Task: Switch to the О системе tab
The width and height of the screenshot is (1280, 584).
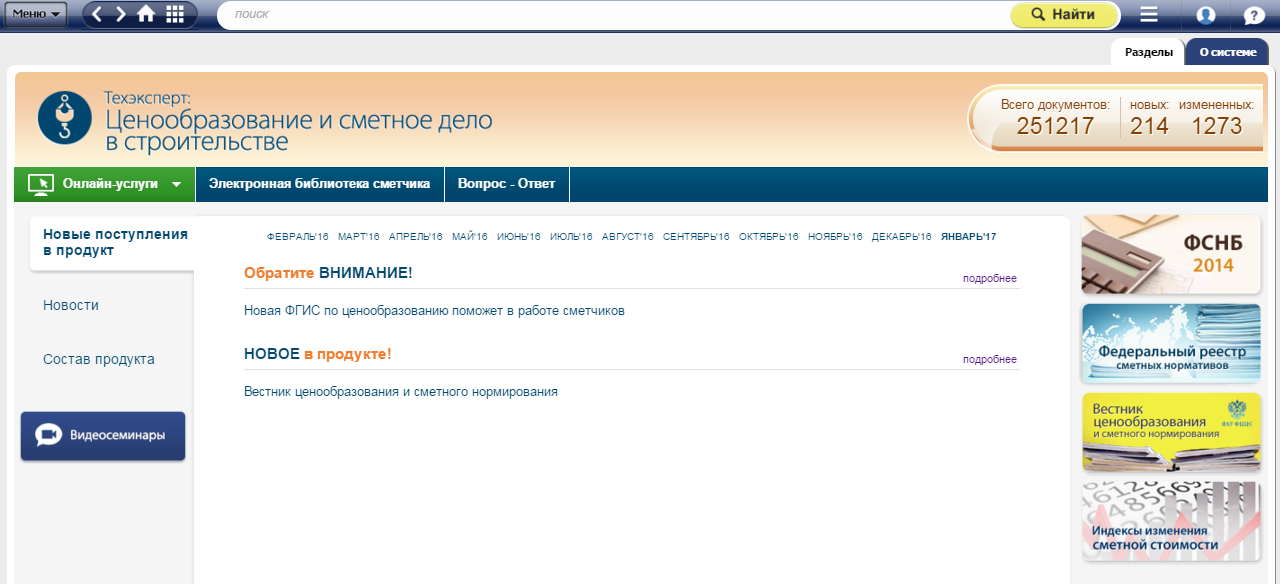Action: coord(1227,52)
